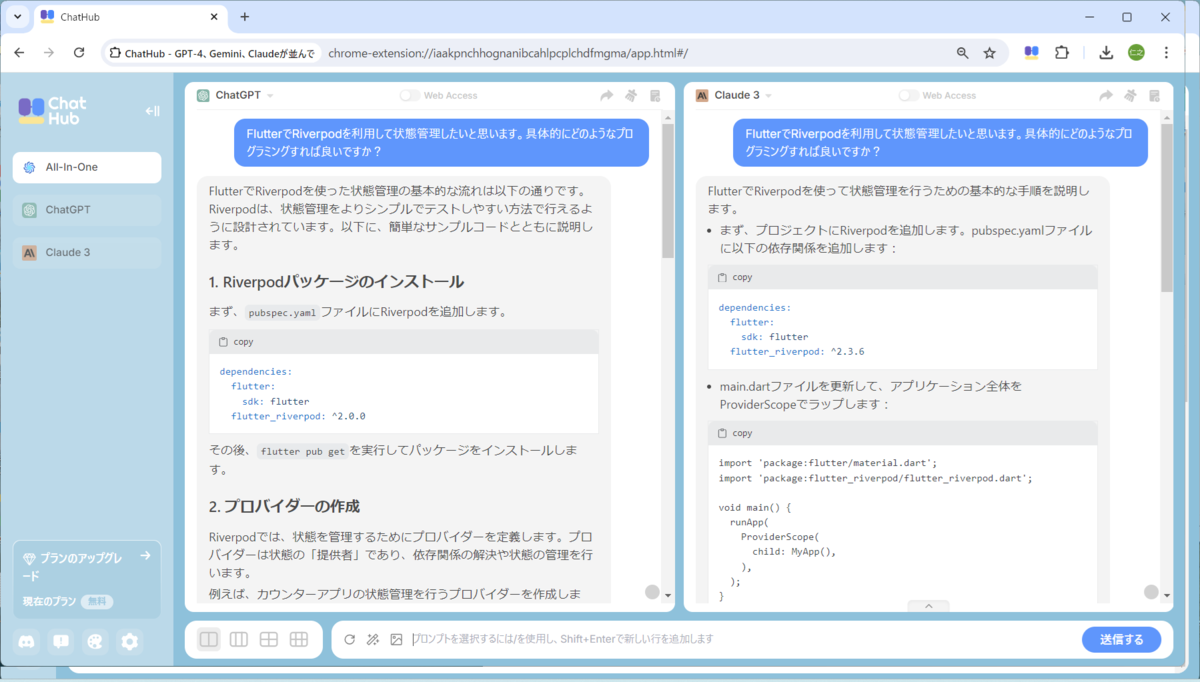Image resolution: width=1200 pixels, height=682 pixels.
Task: Collapse the ChatHub sidebar
Action: (152, 111)
